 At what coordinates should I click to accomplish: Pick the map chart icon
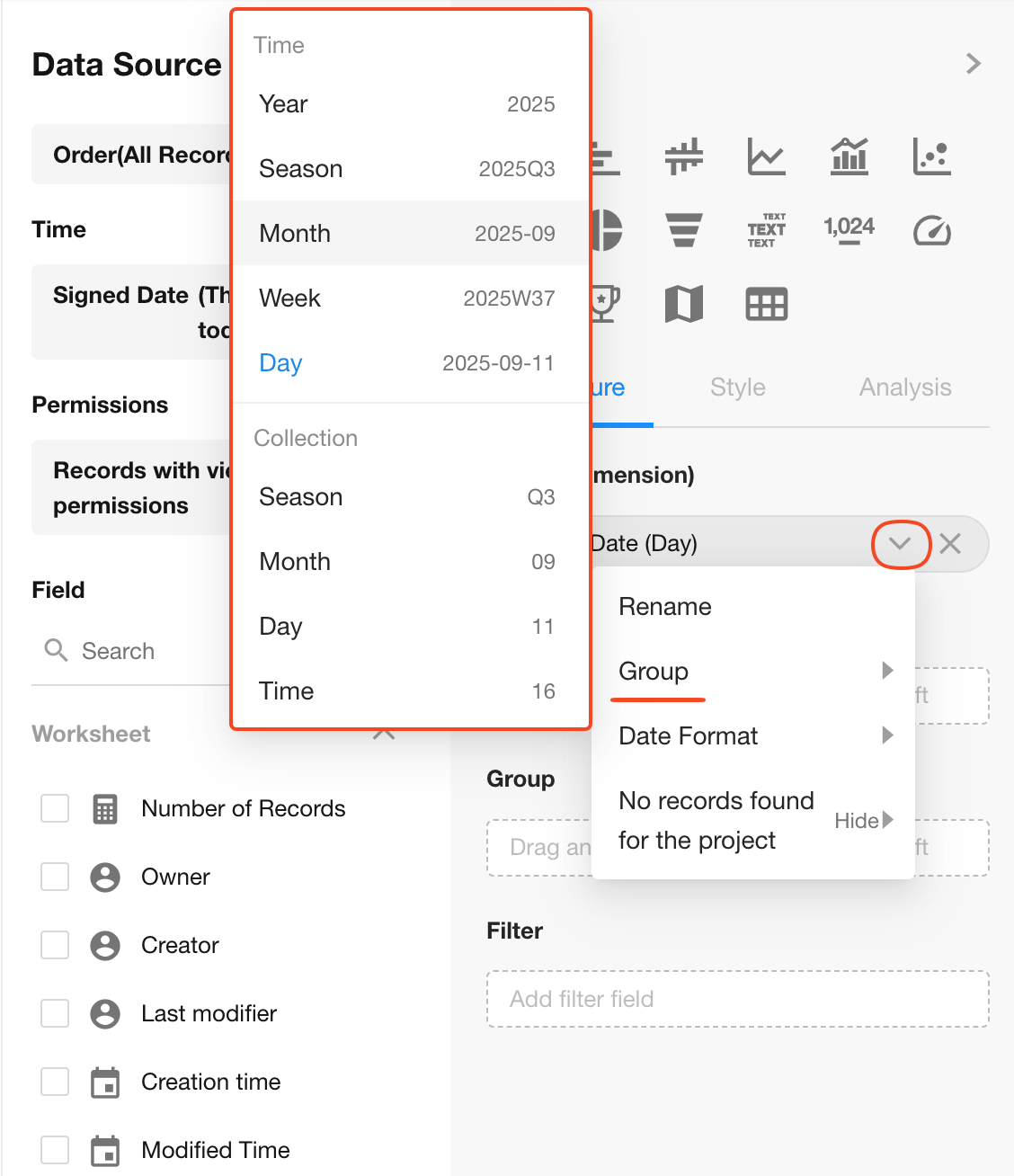[x=684, y=304]
